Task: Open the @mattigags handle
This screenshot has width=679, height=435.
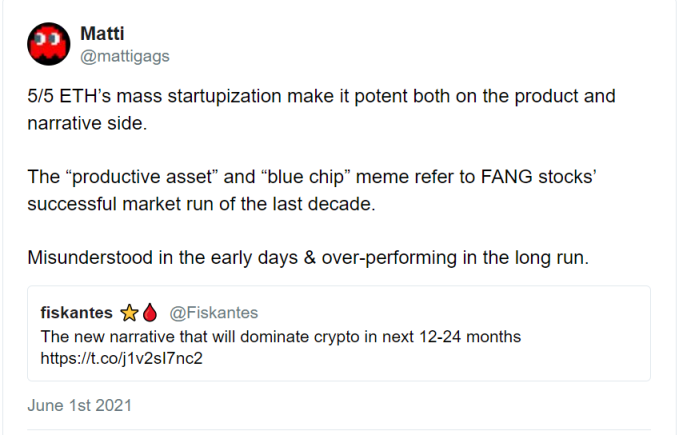Action: (x=124, y=56)
